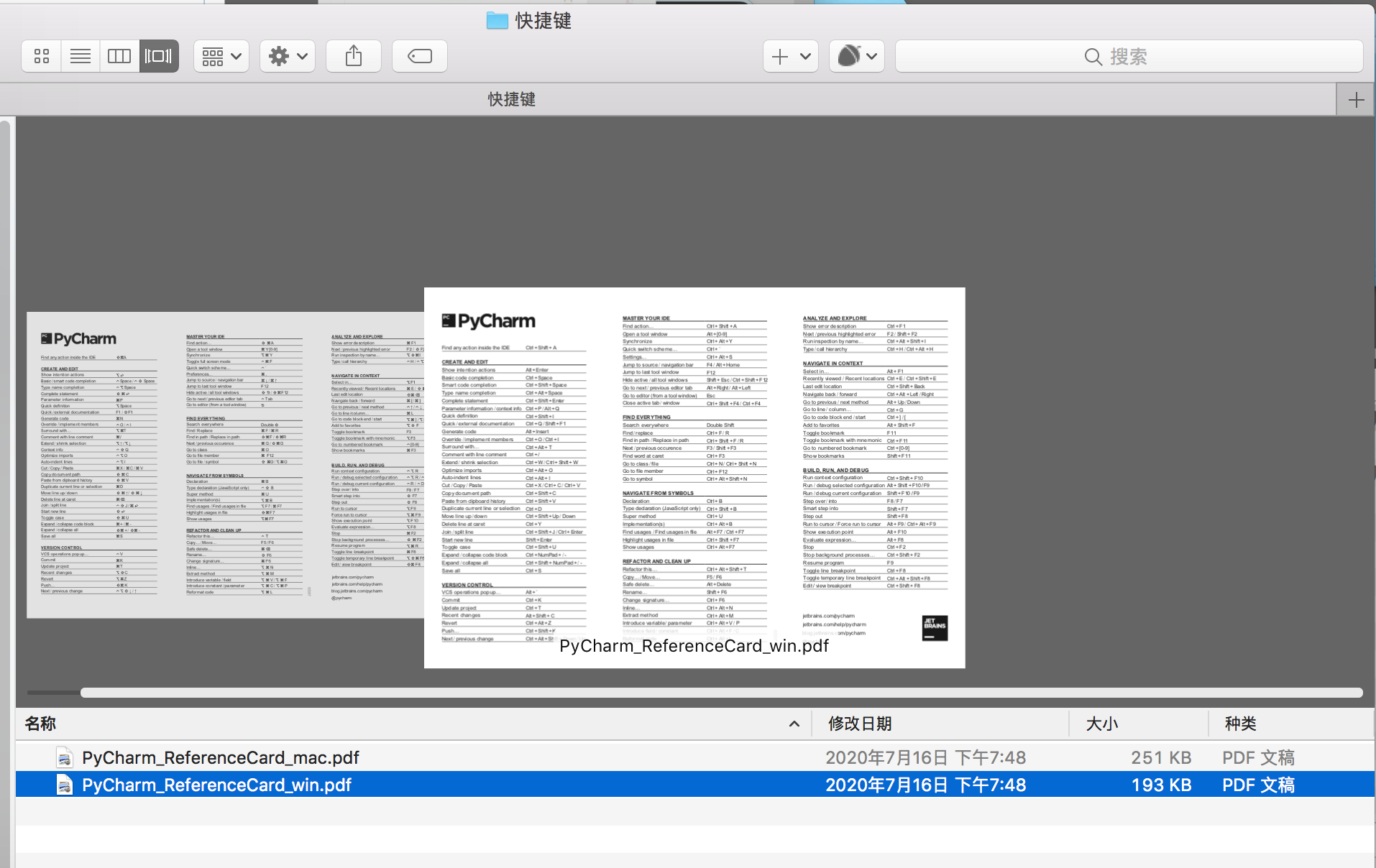
Task: Click the Edit Tags button
Action: coord(420,56)
